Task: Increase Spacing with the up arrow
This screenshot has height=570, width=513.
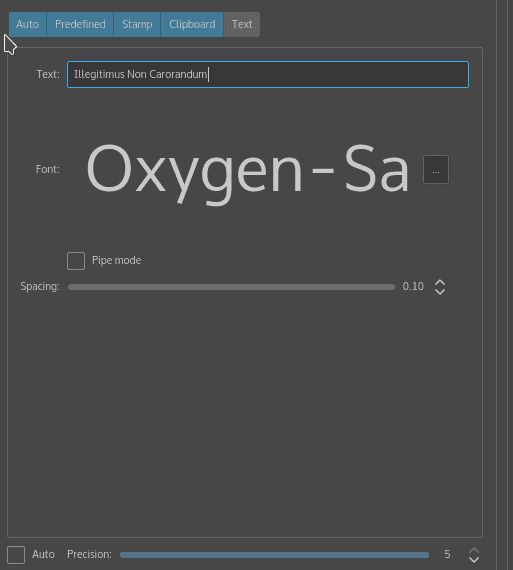Action: pyautogui.click(x=440, y=282)
